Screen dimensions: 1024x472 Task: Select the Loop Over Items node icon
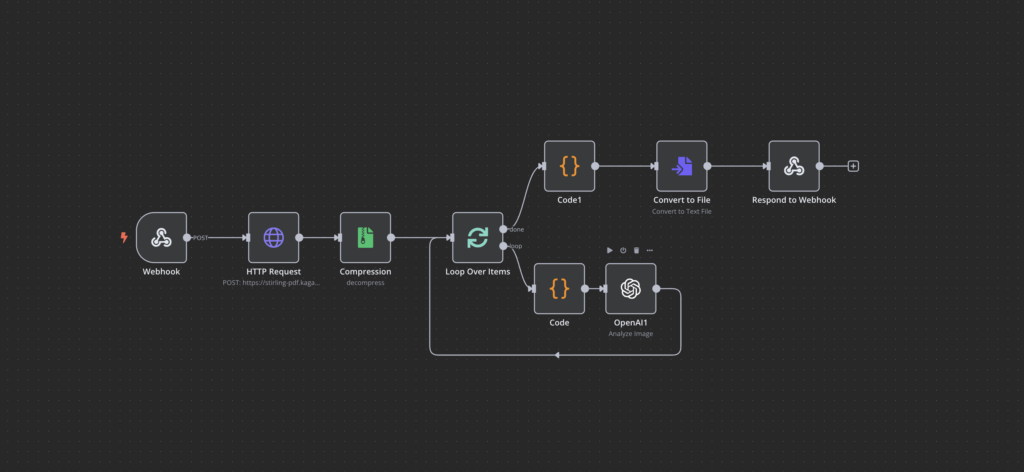tap(478, 238)
